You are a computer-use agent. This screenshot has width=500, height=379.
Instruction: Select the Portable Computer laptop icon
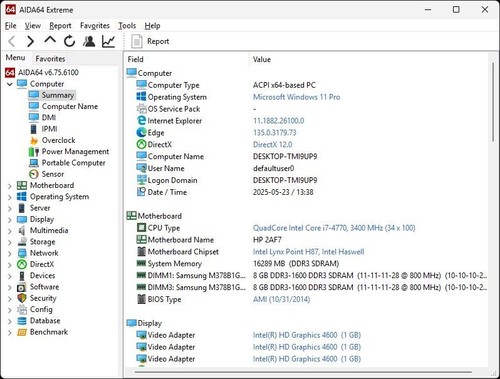(x=34, y=163)
